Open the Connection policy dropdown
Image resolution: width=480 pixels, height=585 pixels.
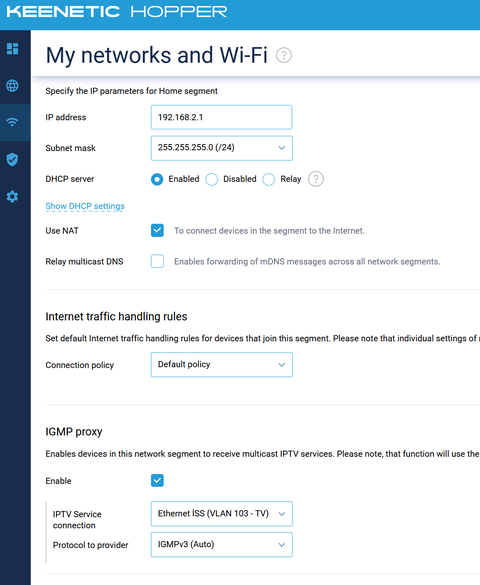point(222,365)
